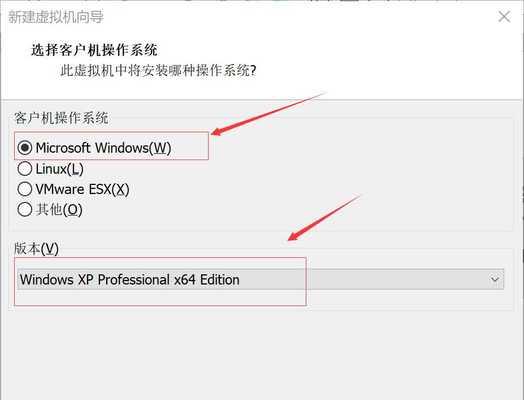Click the Linux(L) label text

pos(59,169)
